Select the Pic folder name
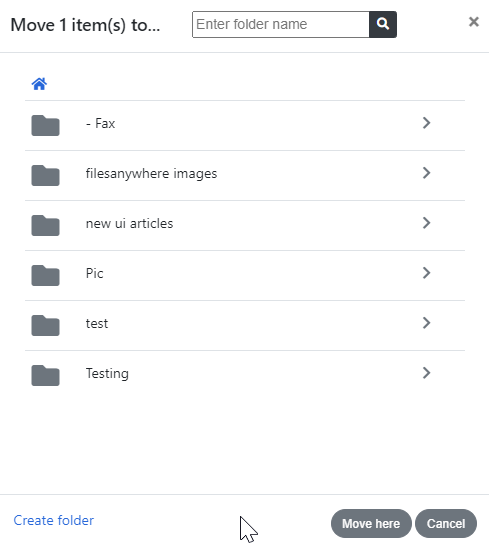Viewport: 489px width, 548px height. pos(94,273)
